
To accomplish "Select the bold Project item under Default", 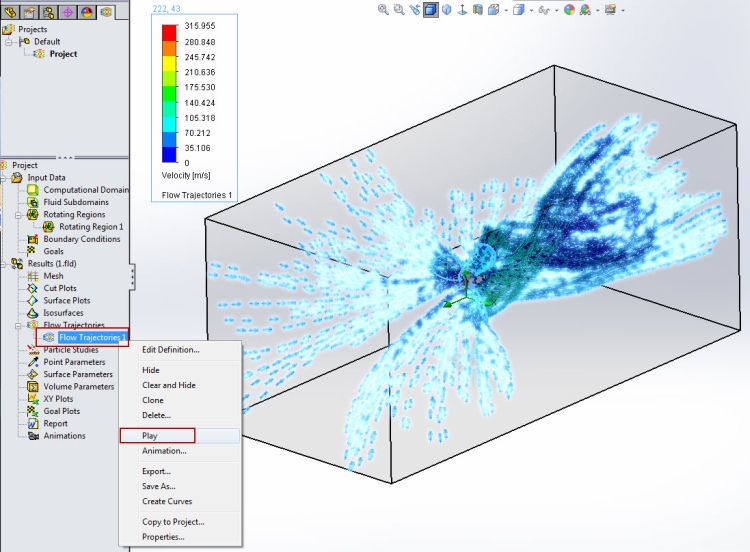I will (x=63, y=54).
